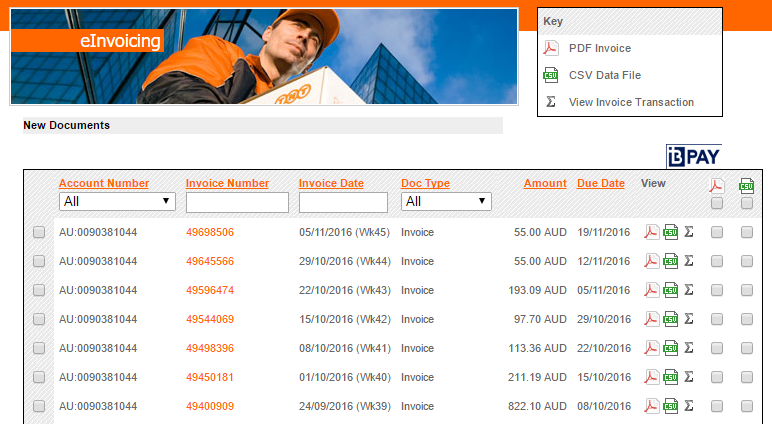Sort by Invoice Date column
This screenshot has height=424, width=772.
tap(331, 183)
